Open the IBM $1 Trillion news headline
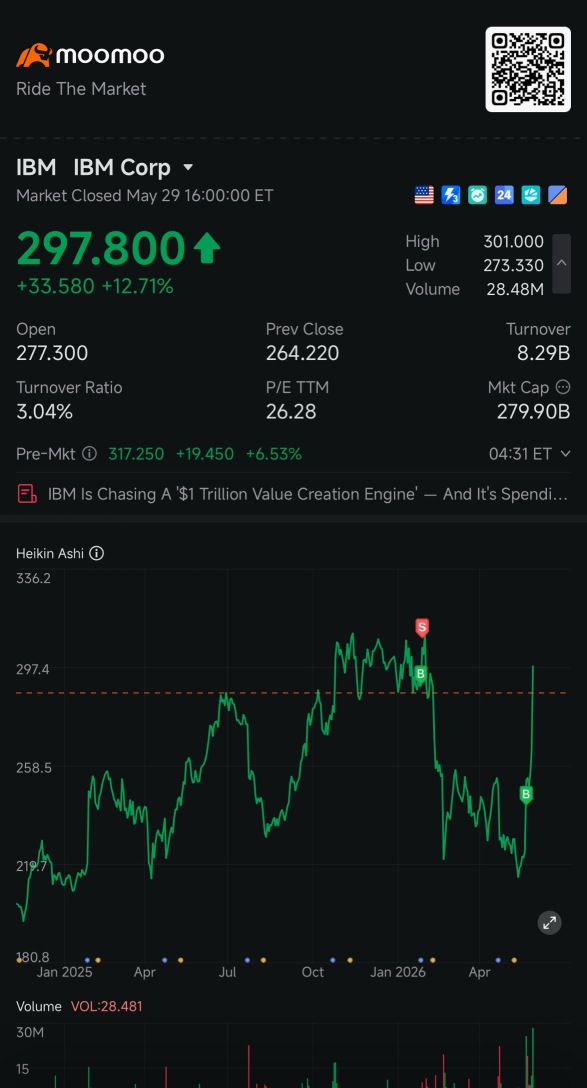This screenshot has height=1088, width=587. (x=308, y=494)
